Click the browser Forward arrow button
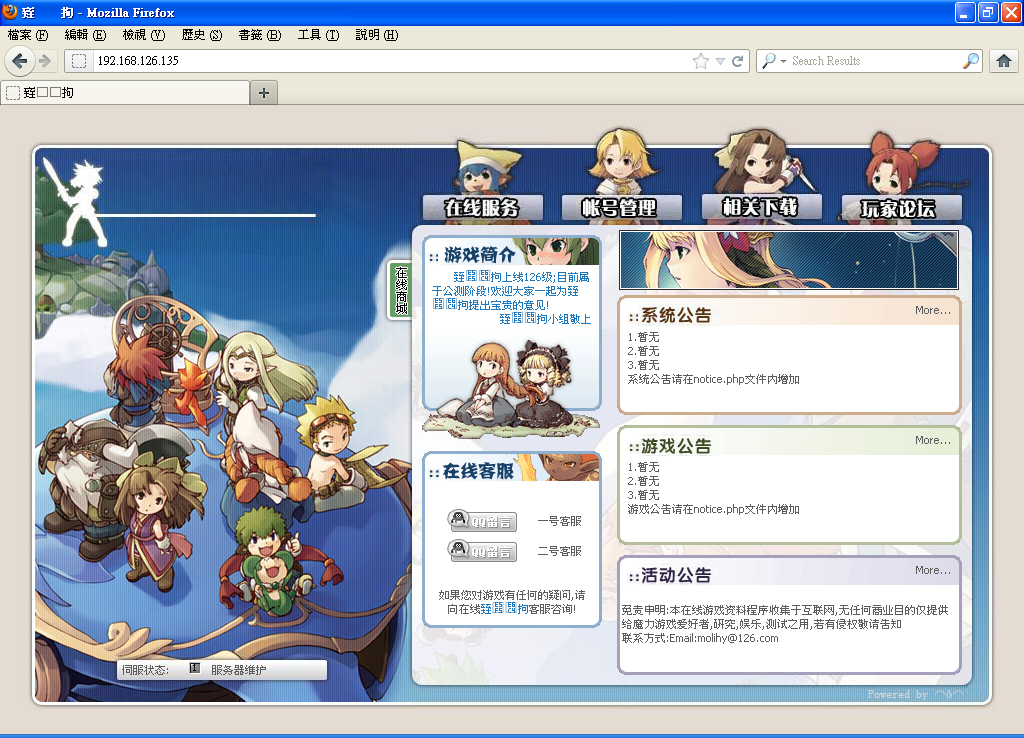 45,61
